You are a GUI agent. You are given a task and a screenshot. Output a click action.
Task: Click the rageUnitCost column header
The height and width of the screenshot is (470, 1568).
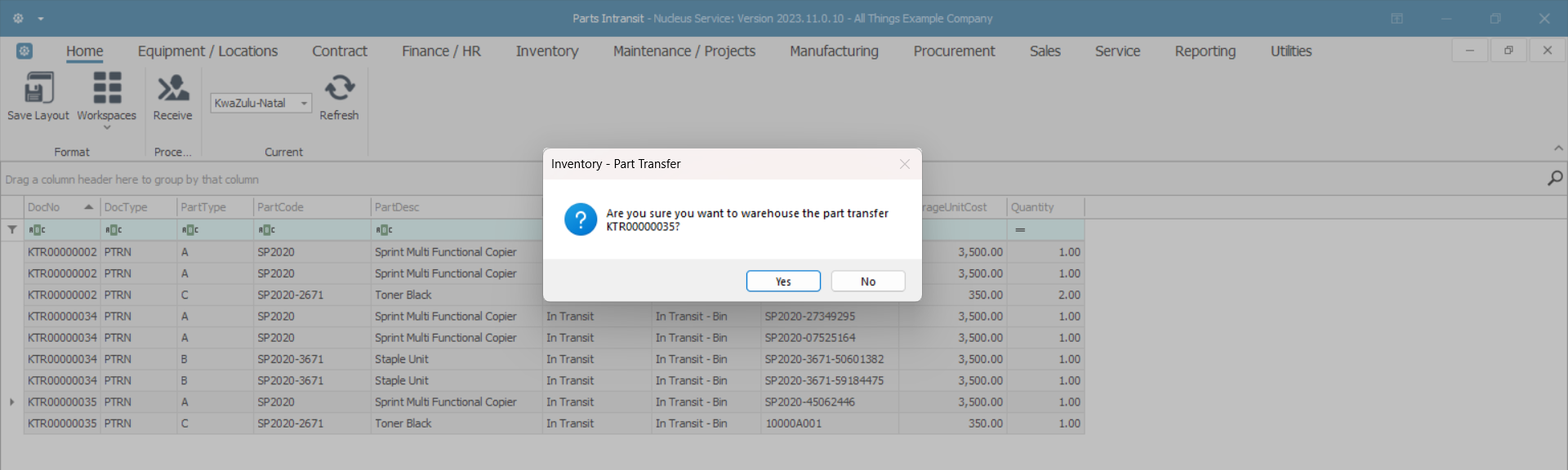pos(964,207)
